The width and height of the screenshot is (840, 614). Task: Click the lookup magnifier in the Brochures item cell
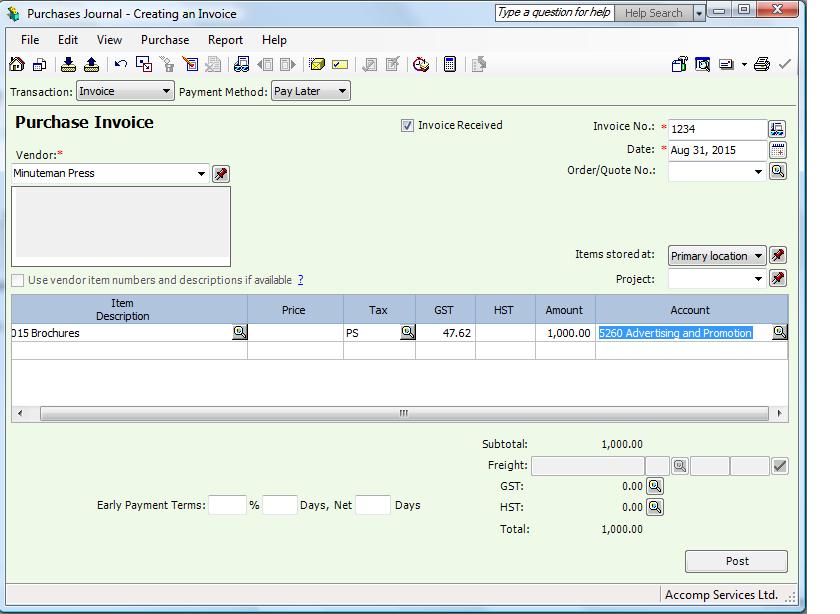(240, 332)
